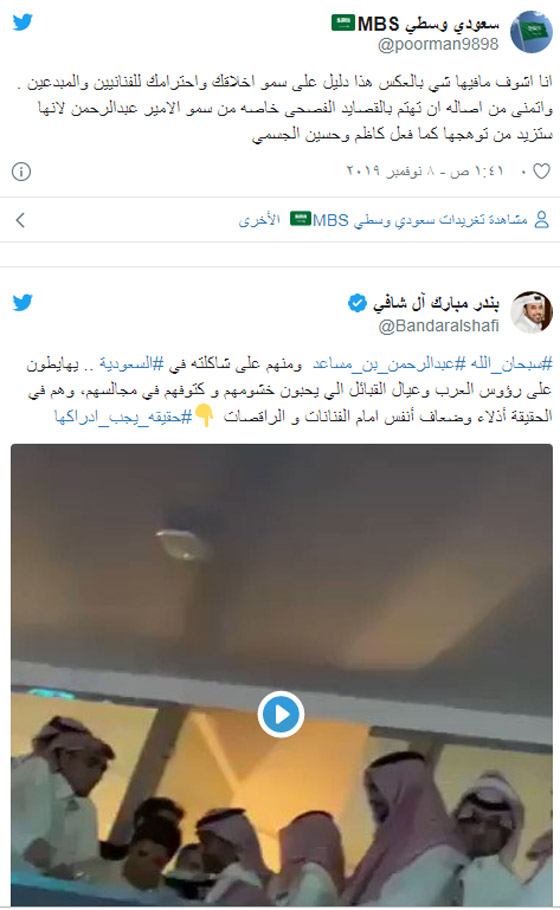Open the @Bandaralshafi handle link
Screen dimensions: 560x910
coord(438,326)
